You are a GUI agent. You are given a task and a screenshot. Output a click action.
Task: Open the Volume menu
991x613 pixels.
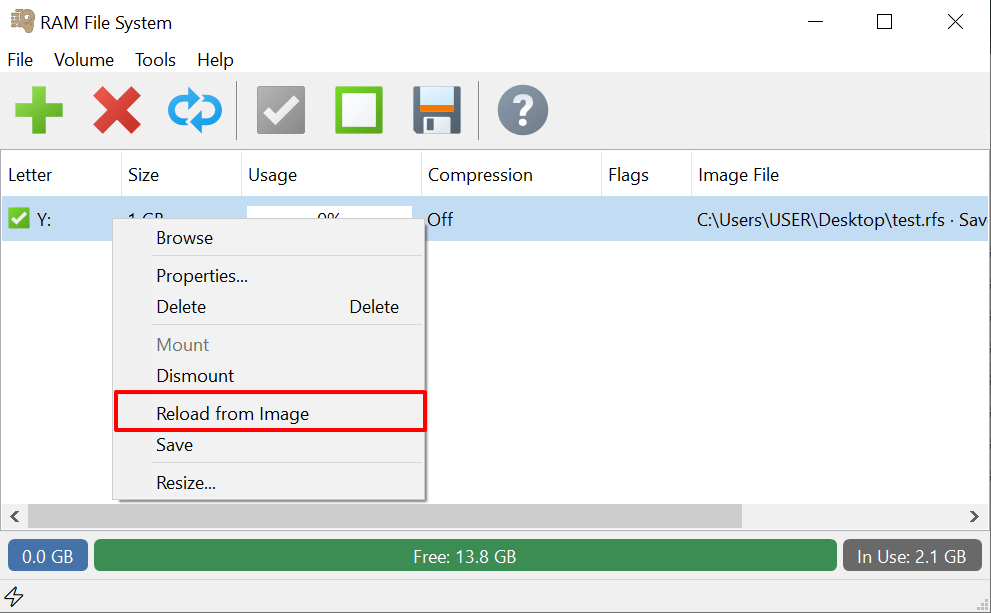tap(84, 60)
